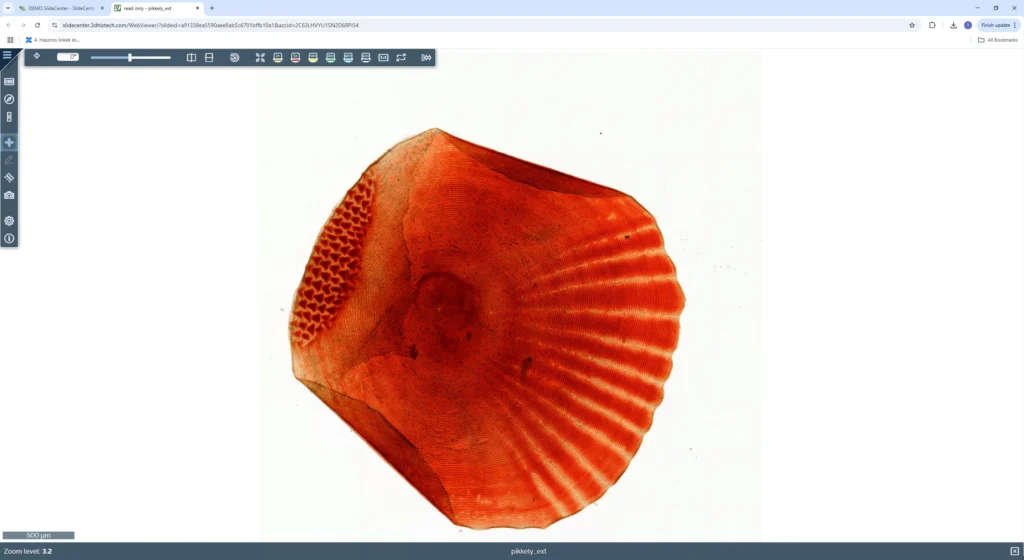Switch to the DEMO SlideCenter browser tab
The height and width of the screenshot is (560, 1024).
61,8
